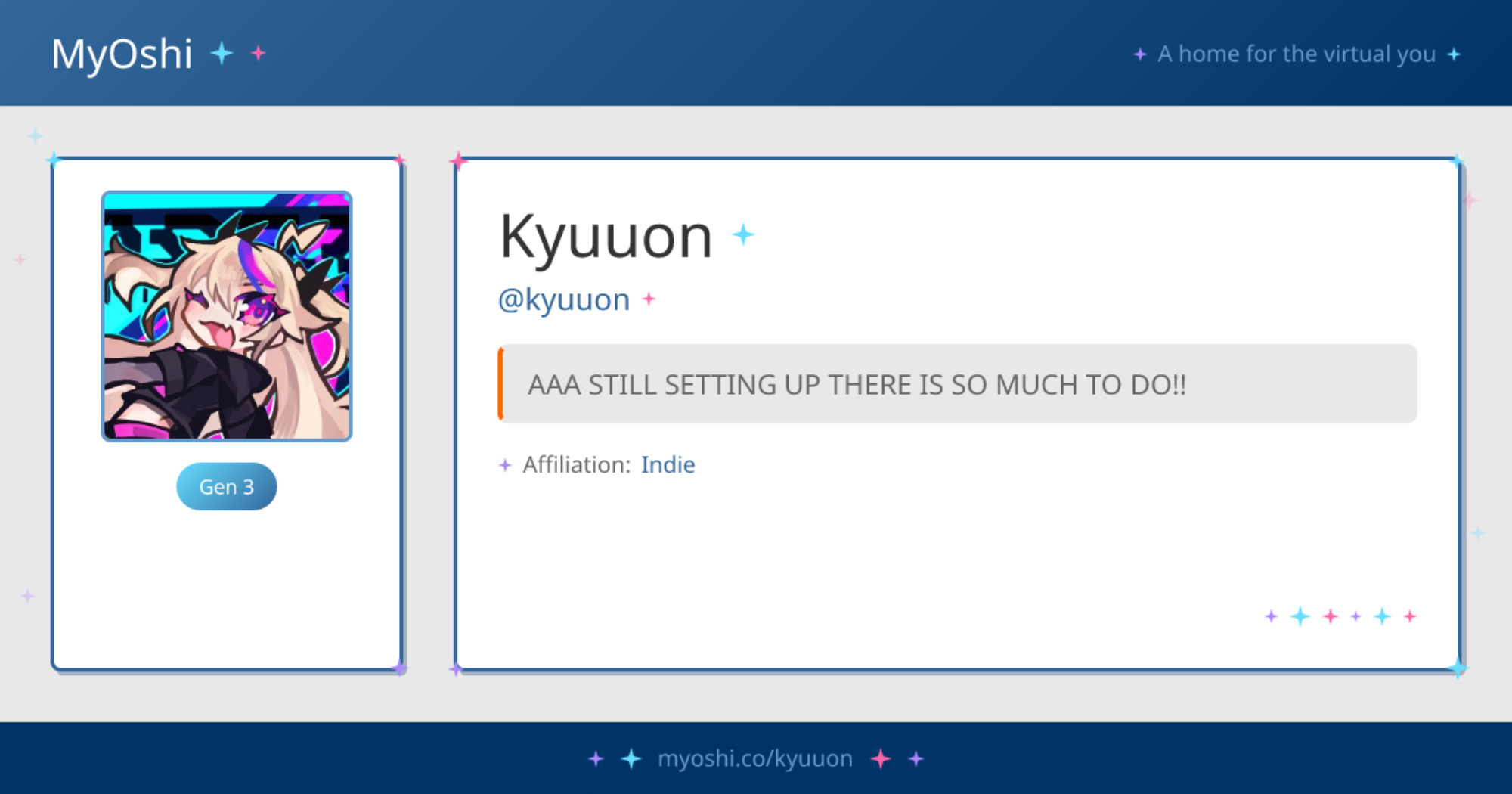Click the leftmost purple sparkle in bottom-right sparkle row
Image resolution: width=1512 pixels, height=794 pixels.
pos(1271,616)
